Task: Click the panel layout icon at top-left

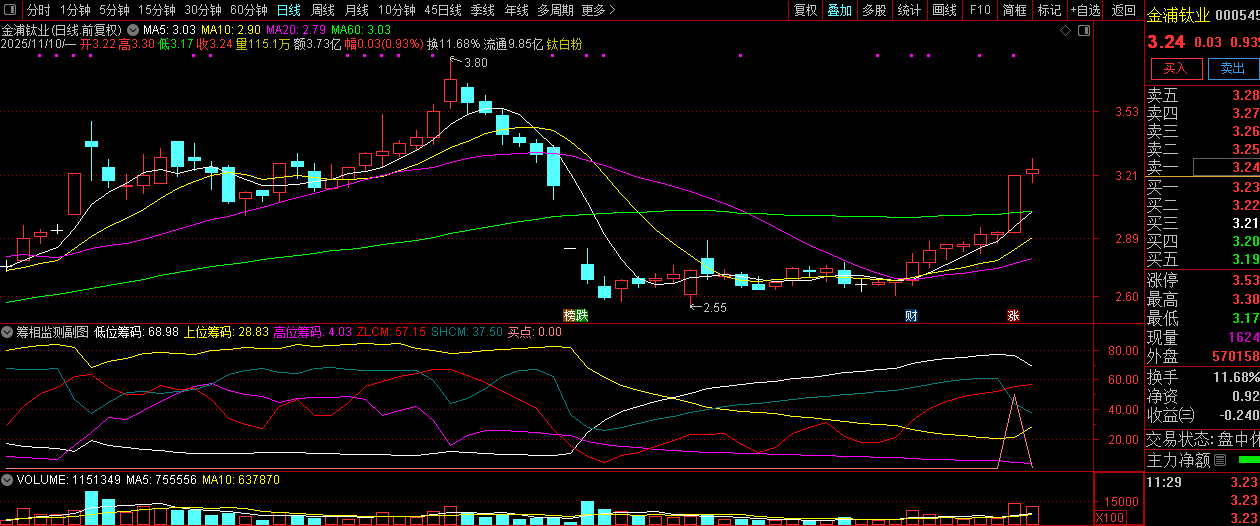Action: pos(9,10)
